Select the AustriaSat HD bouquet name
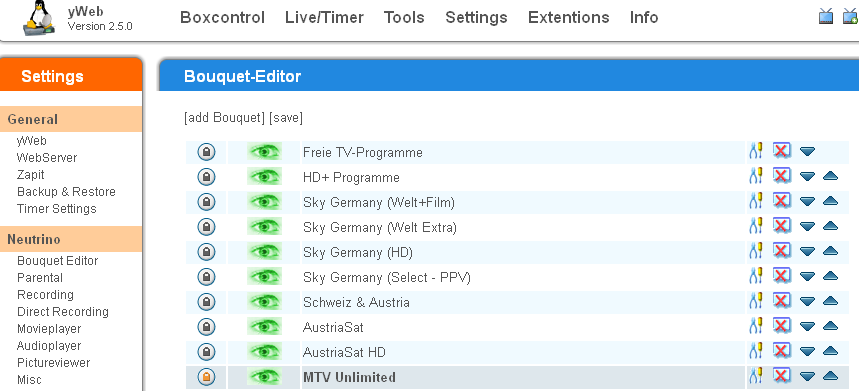This screenshot has height=391, width=859. point(344,352)
